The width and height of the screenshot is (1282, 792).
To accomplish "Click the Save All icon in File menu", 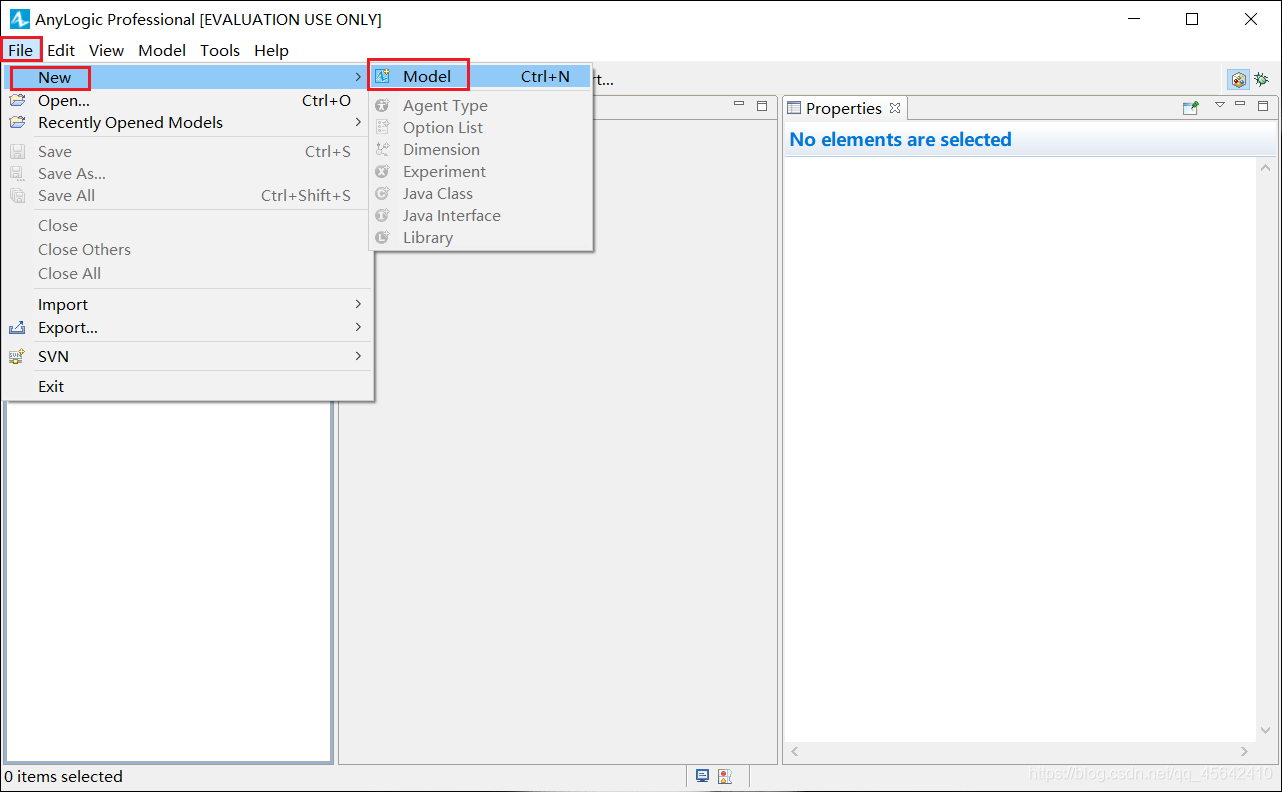I will tap(17, 195).
